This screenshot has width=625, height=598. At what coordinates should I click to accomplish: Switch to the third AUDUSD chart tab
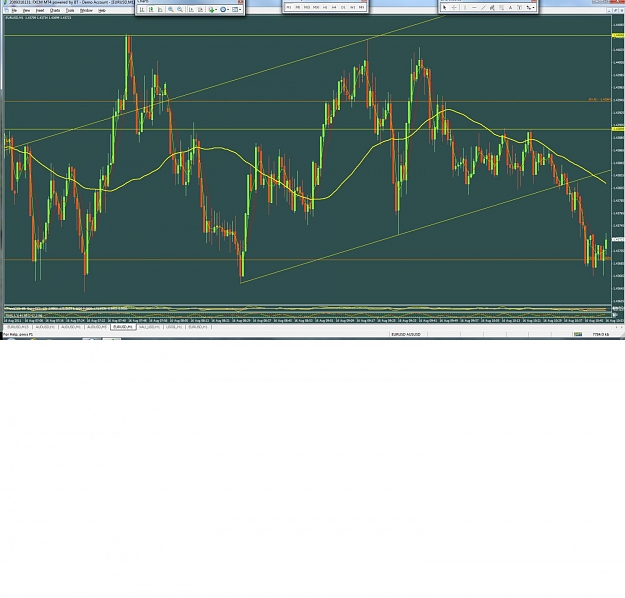97,327
